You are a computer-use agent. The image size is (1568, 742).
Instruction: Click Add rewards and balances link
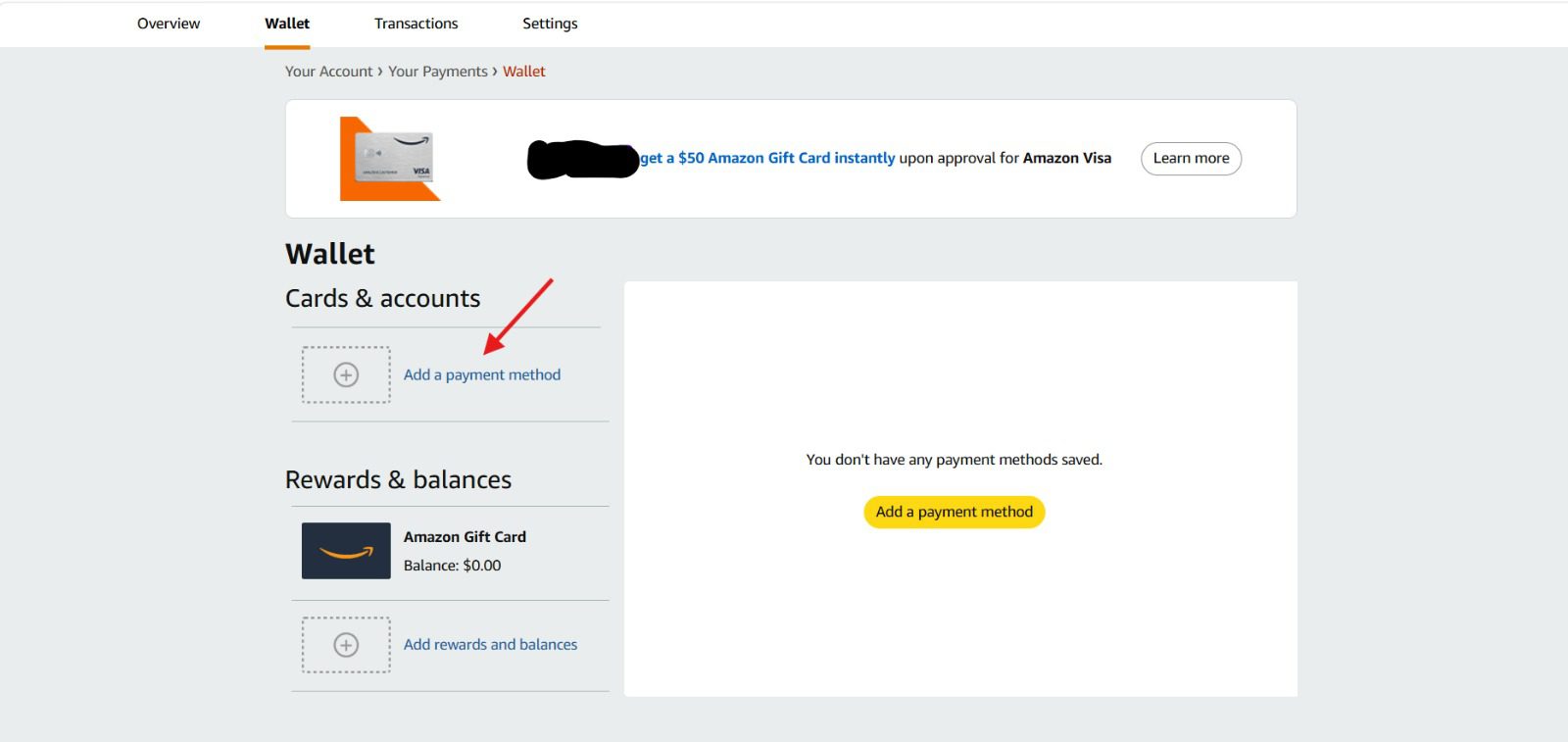coord(490,645)
